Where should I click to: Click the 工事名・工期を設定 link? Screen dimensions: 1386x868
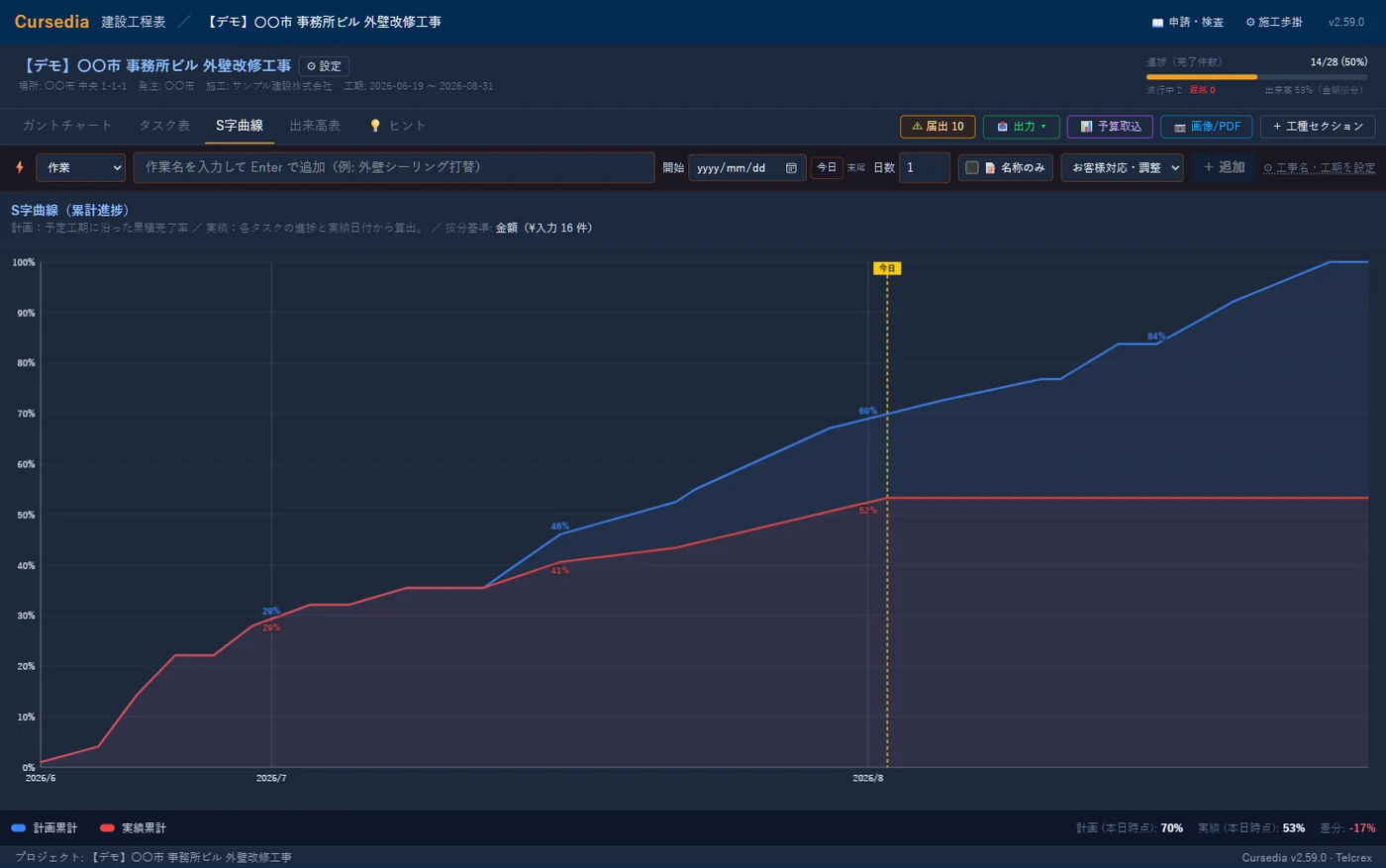pos(1319,168)
